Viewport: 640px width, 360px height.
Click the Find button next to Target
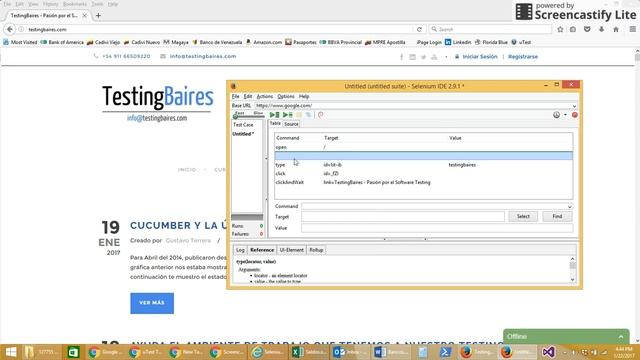click(557, 217)
